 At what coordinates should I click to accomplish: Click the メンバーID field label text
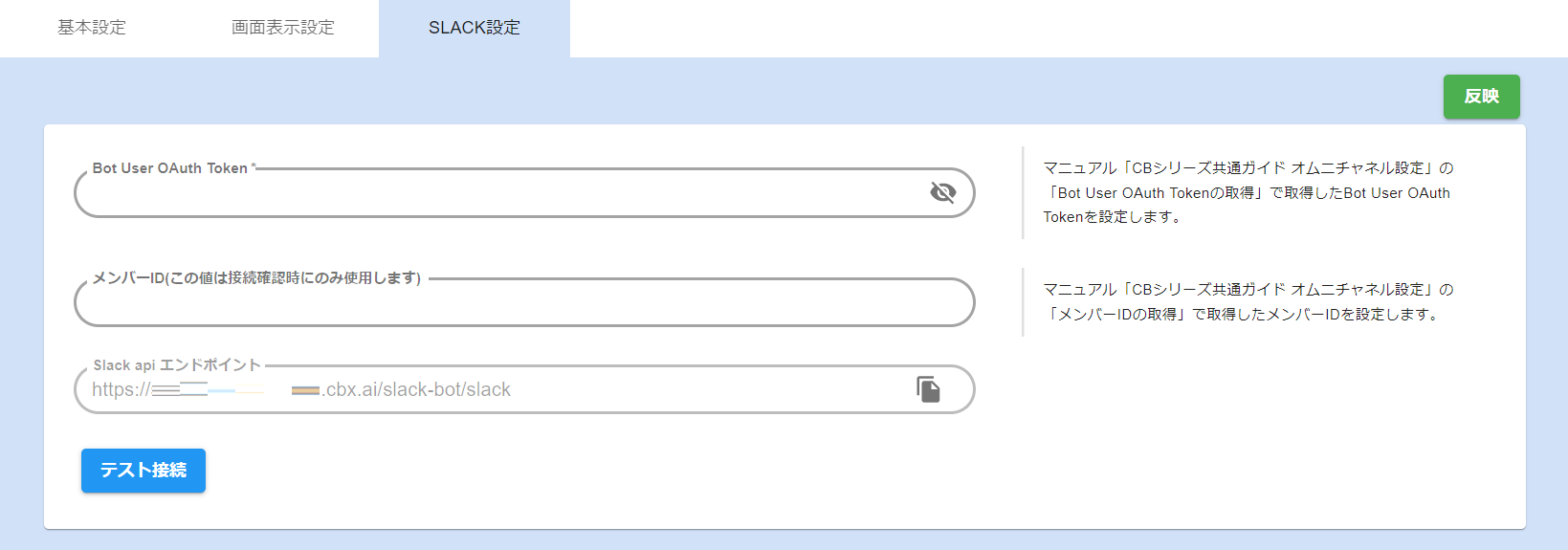256,278
